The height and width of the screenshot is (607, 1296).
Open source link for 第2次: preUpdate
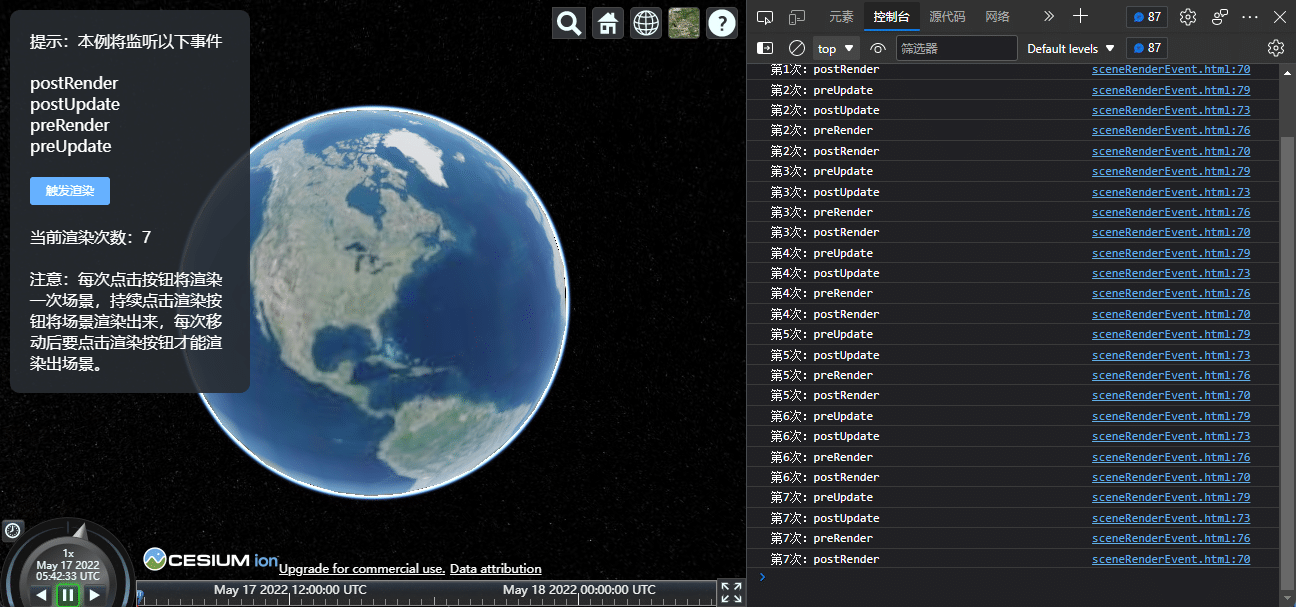[x=1171, y=90]
